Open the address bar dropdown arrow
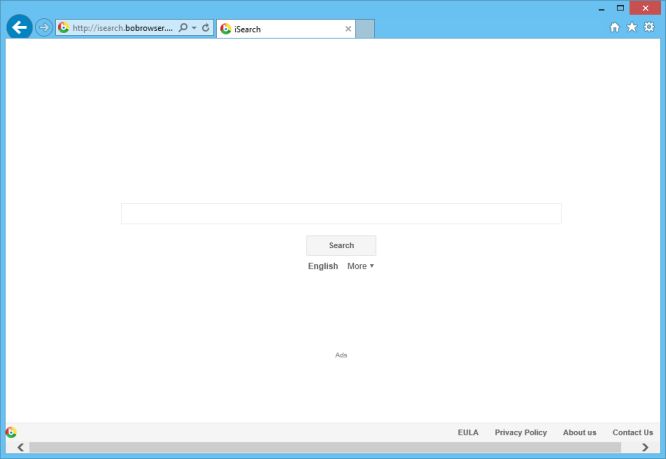The height and width of the screenshot is (459, 666). [194, 28]
